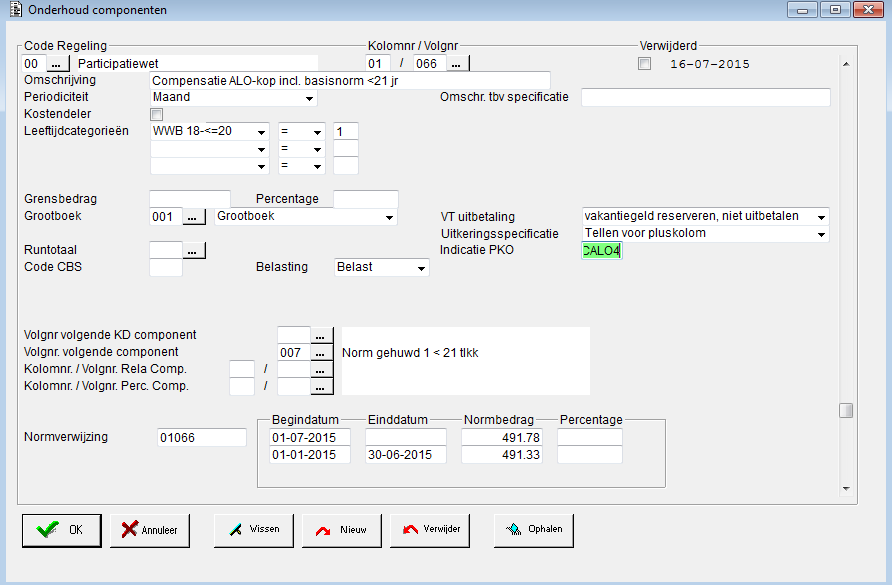
Task: Click the Volgnr volgende KD component field
Action: (294, 335)
